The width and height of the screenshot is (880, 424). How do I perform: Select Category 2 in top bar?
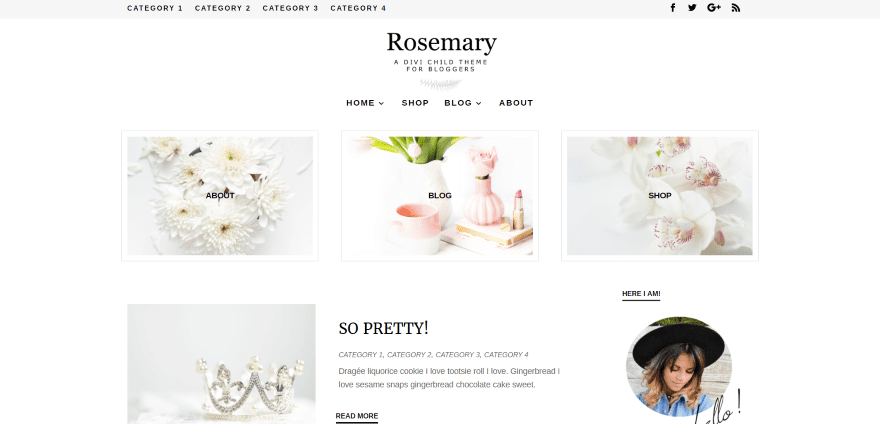click(223, 8)
